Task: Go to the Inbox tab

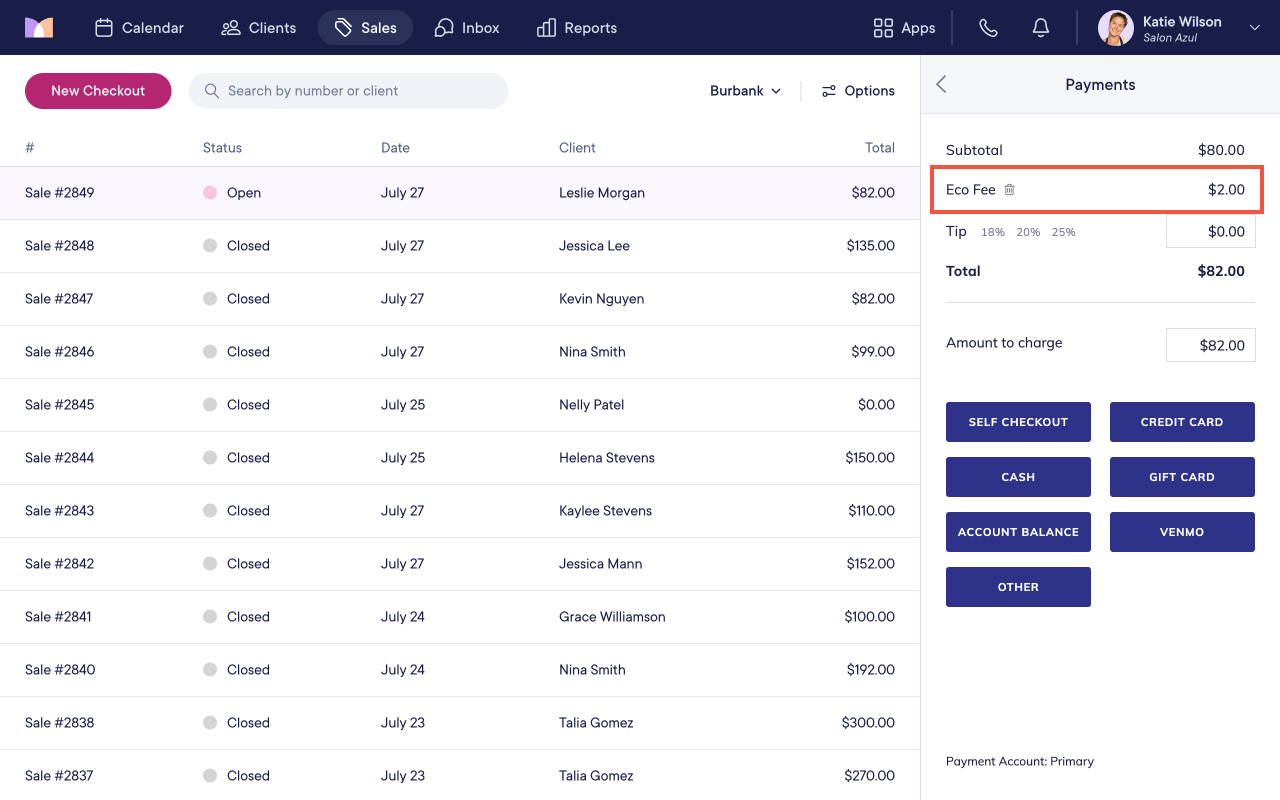Action: tap(467, 28)
